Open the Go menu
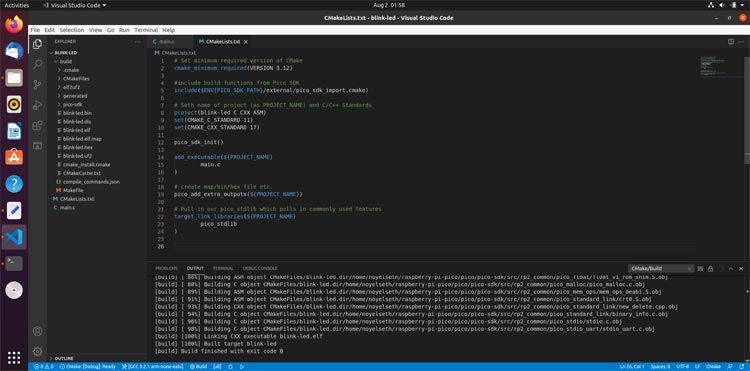This screenshot has height=371, width=750. [x=110, y=30]
